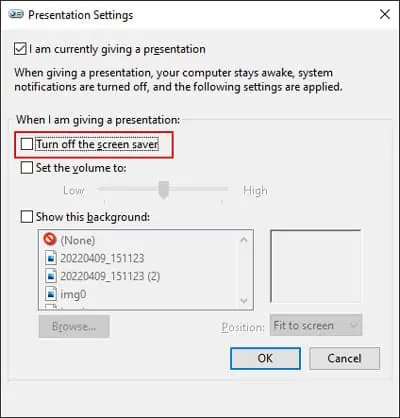Click the background list scroll down arrow
Screen dimensions: 400x418
[x=244, y=301]
